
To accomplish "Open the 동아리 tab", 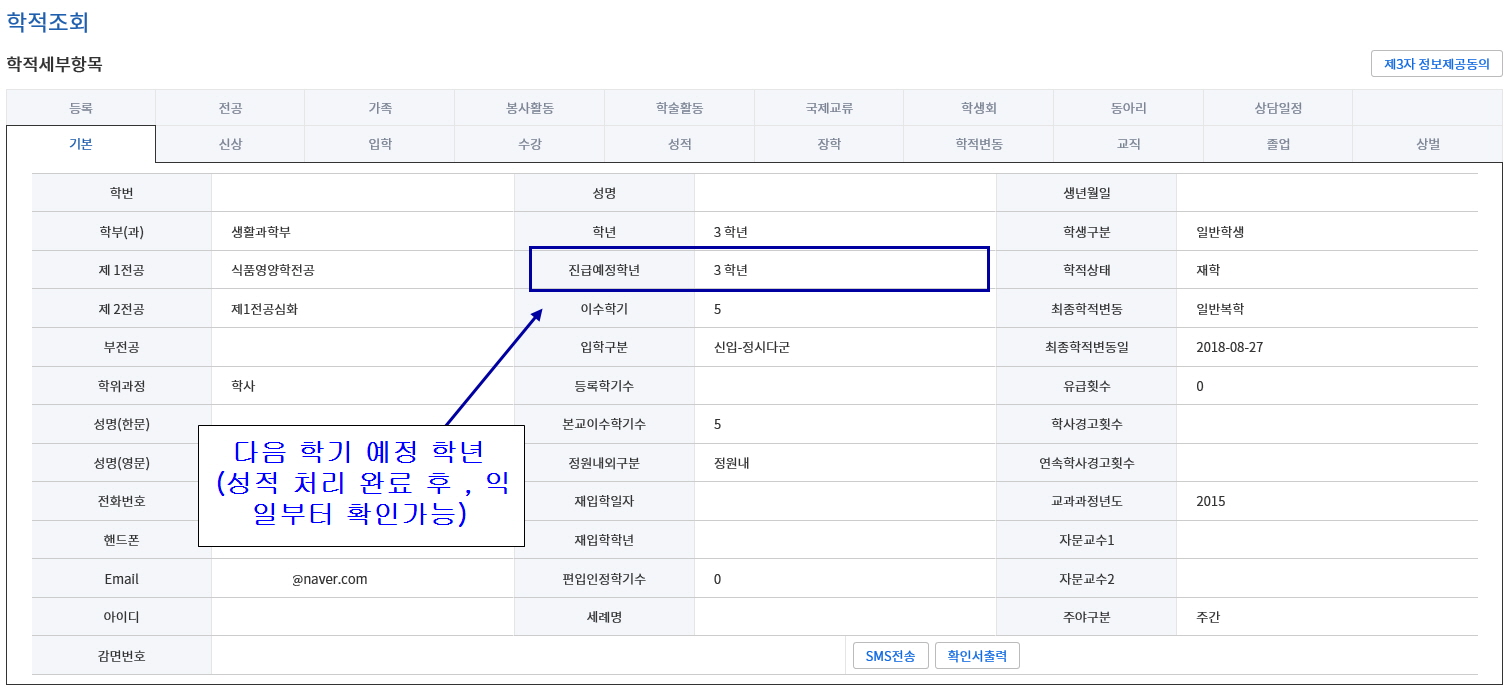I will point(1128,108).
